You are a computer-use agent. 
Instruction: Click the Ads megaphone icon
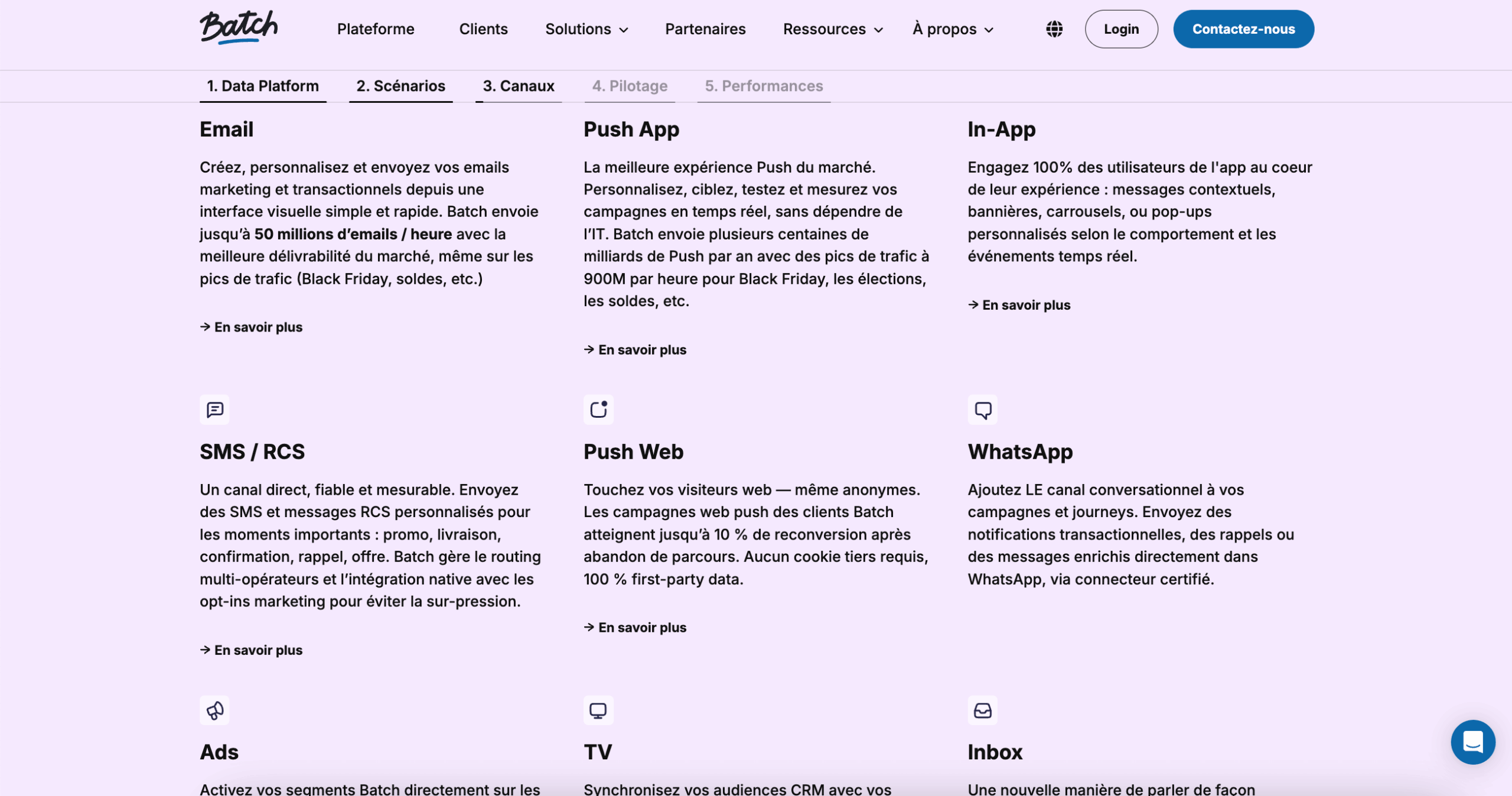click(x=214, y=710)
